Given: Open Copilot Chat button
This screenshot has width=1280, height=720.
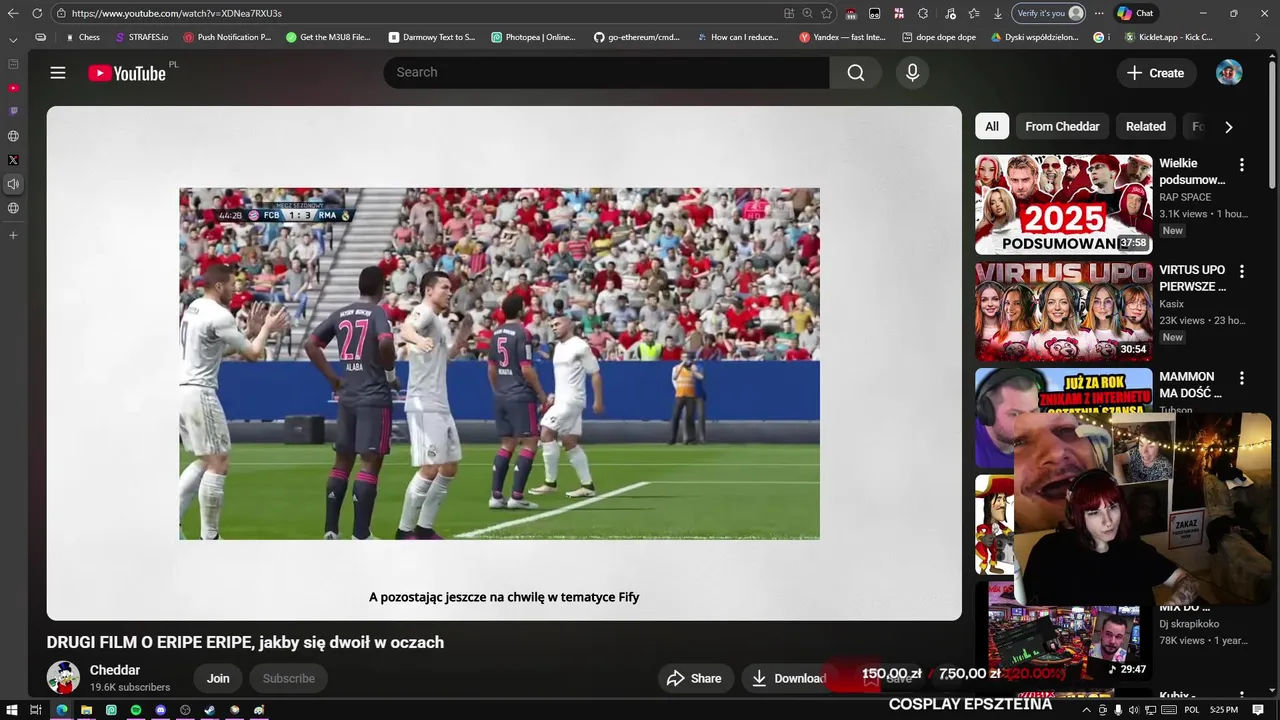Looking at the screenshot, I should [1136, 13].
